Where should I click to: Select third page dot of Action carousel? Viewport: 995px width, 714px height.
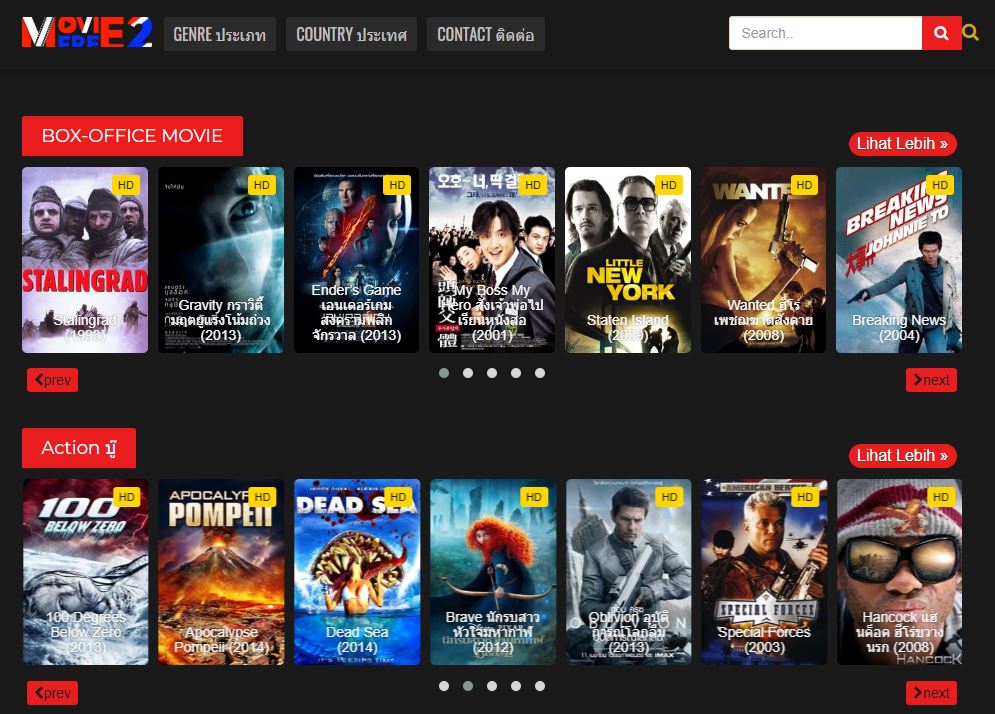tap(492, 686)
